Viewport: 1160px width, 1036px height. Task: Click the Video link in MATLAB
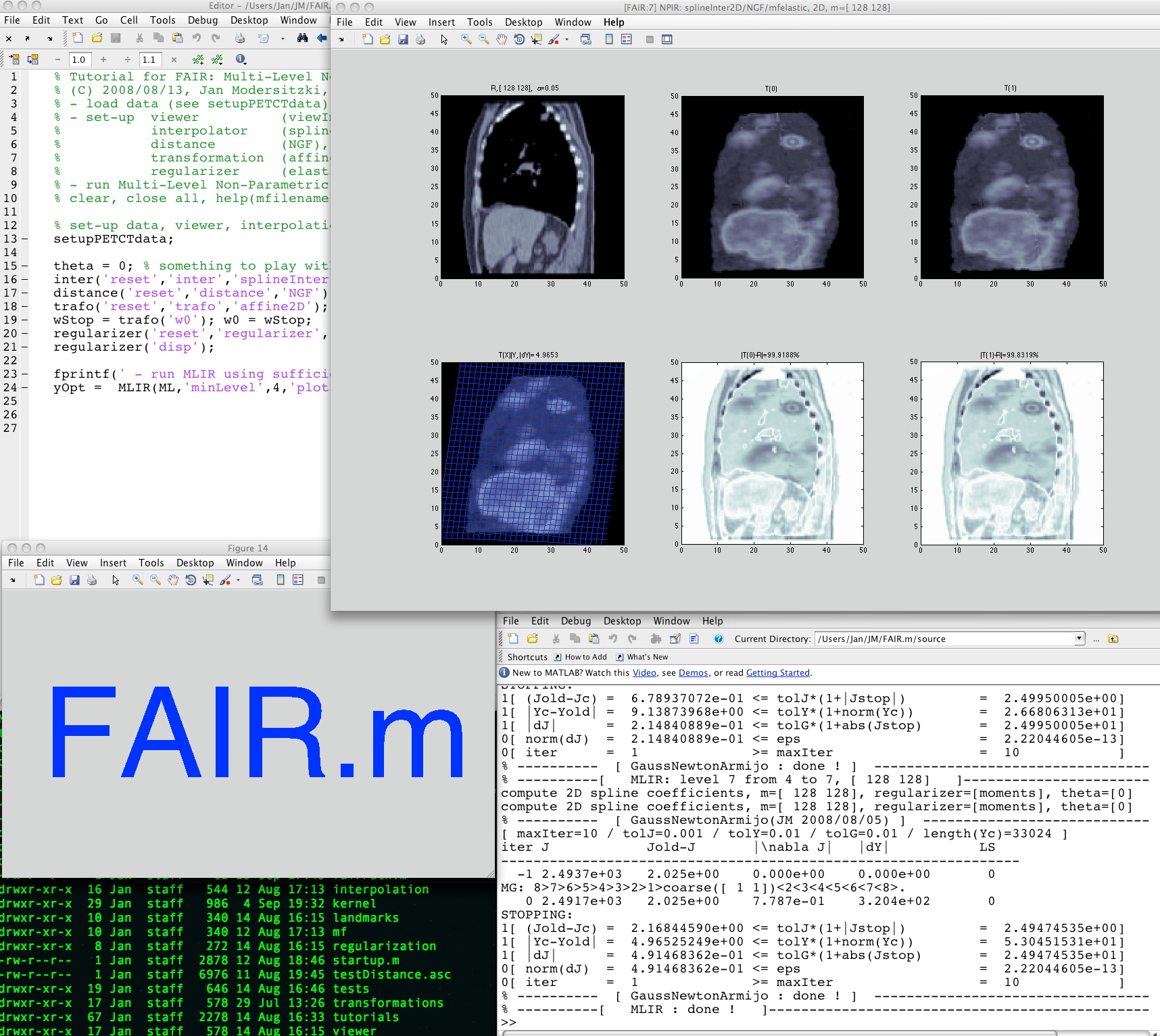644,672
